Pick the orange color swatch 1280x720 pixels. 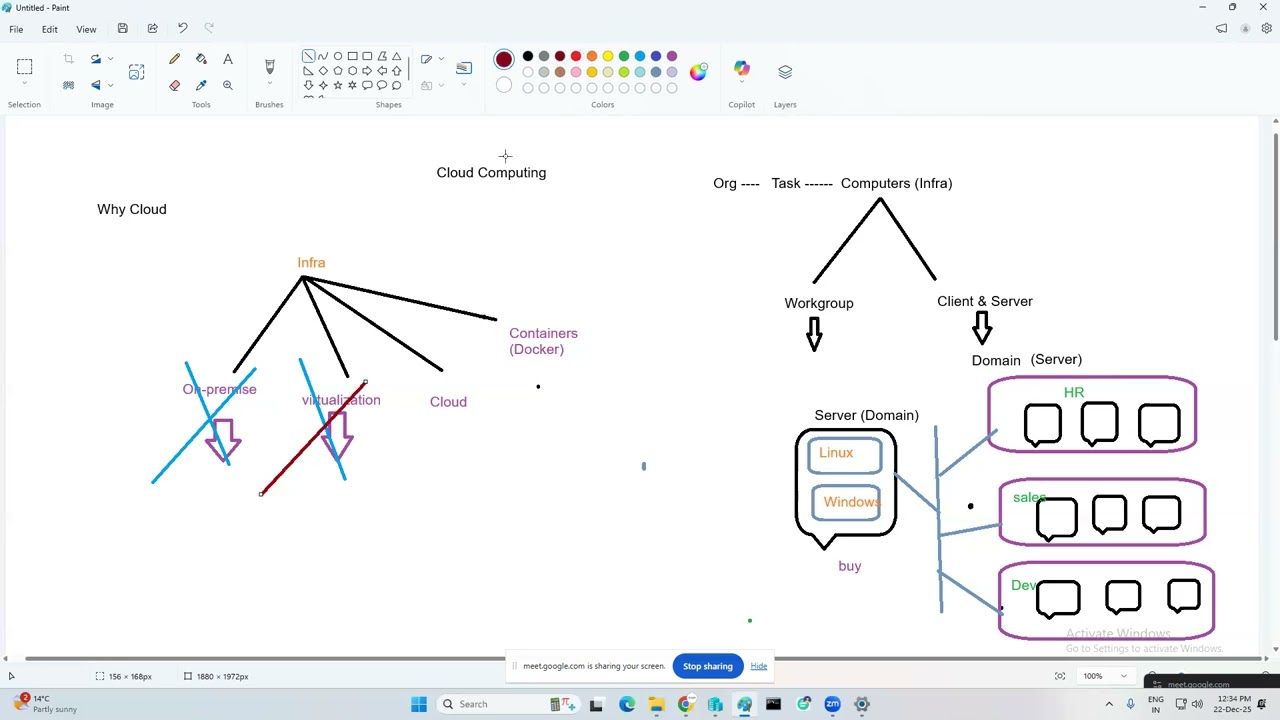click(x=592, y=56)
